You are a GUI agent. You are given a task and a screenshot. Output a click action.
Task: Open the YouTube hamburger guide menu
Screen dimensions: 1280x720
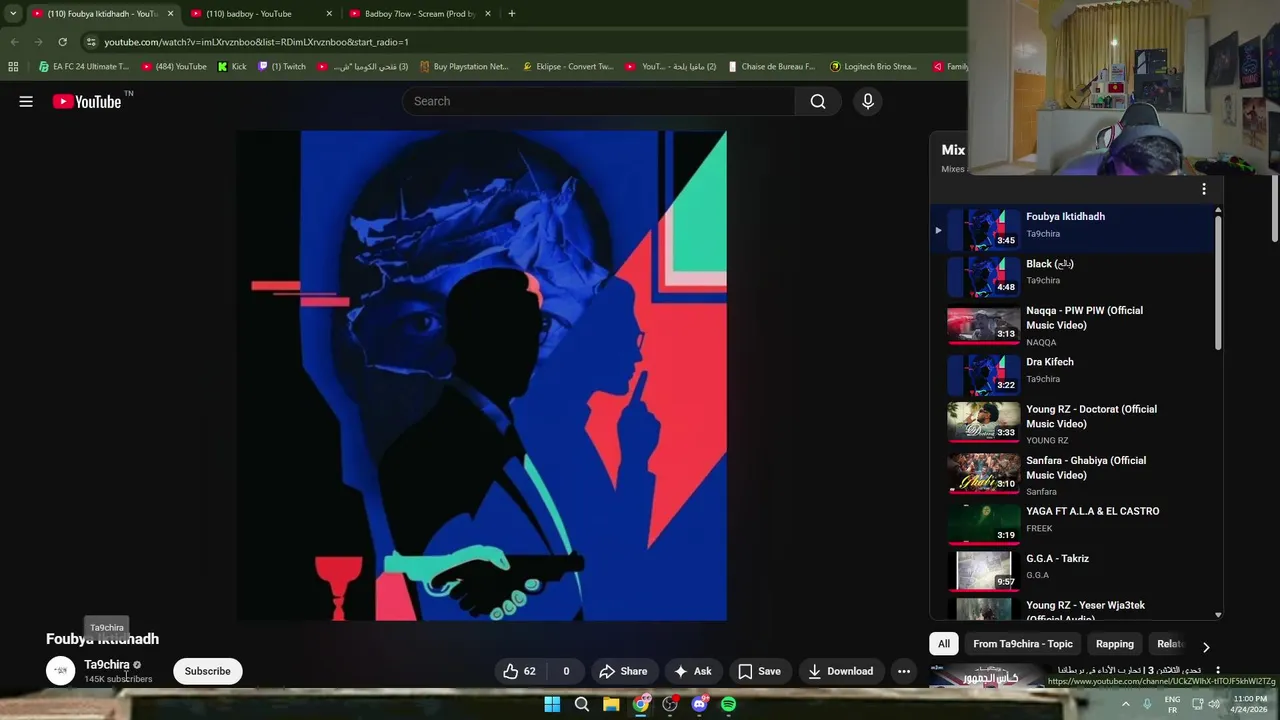pos(26,101)
